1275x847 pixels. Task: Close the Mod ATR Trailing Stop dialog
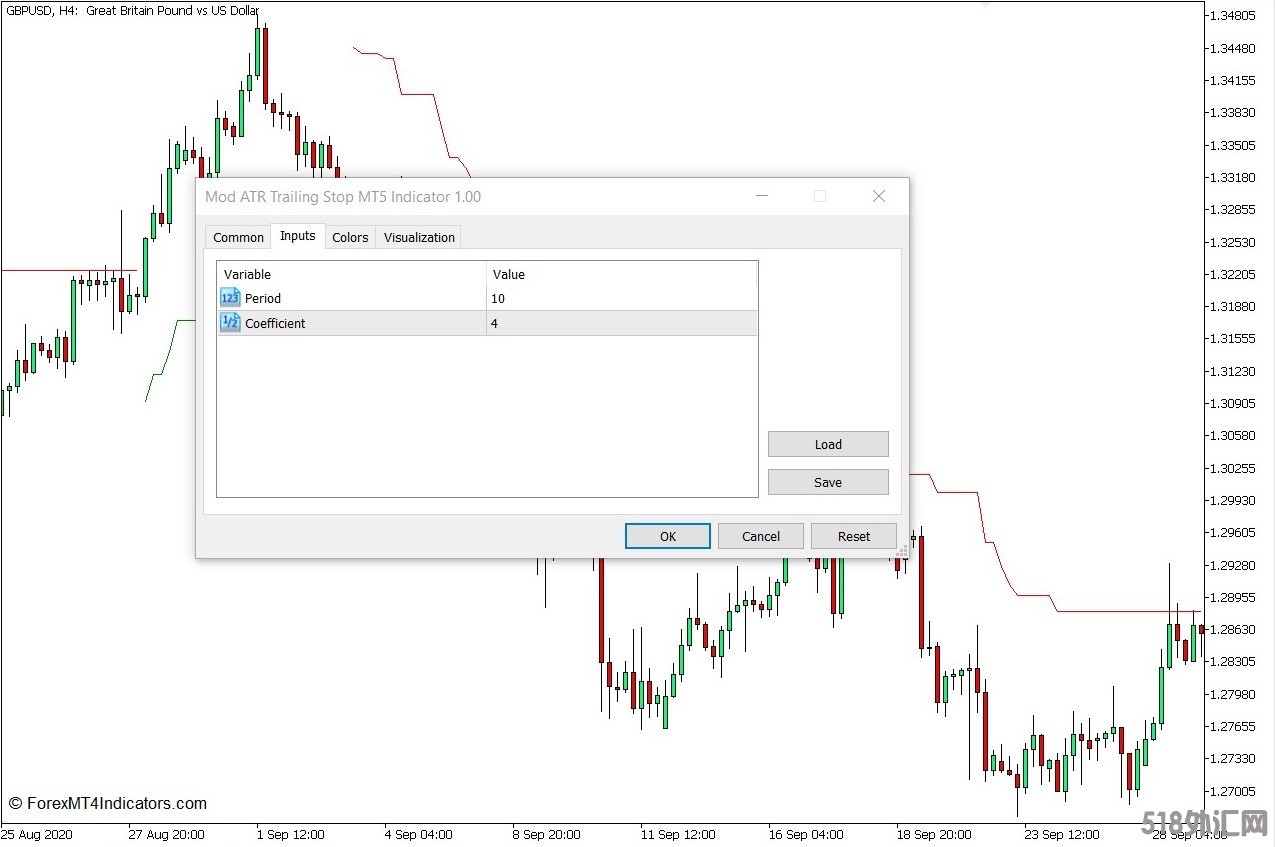click(878, 196)
